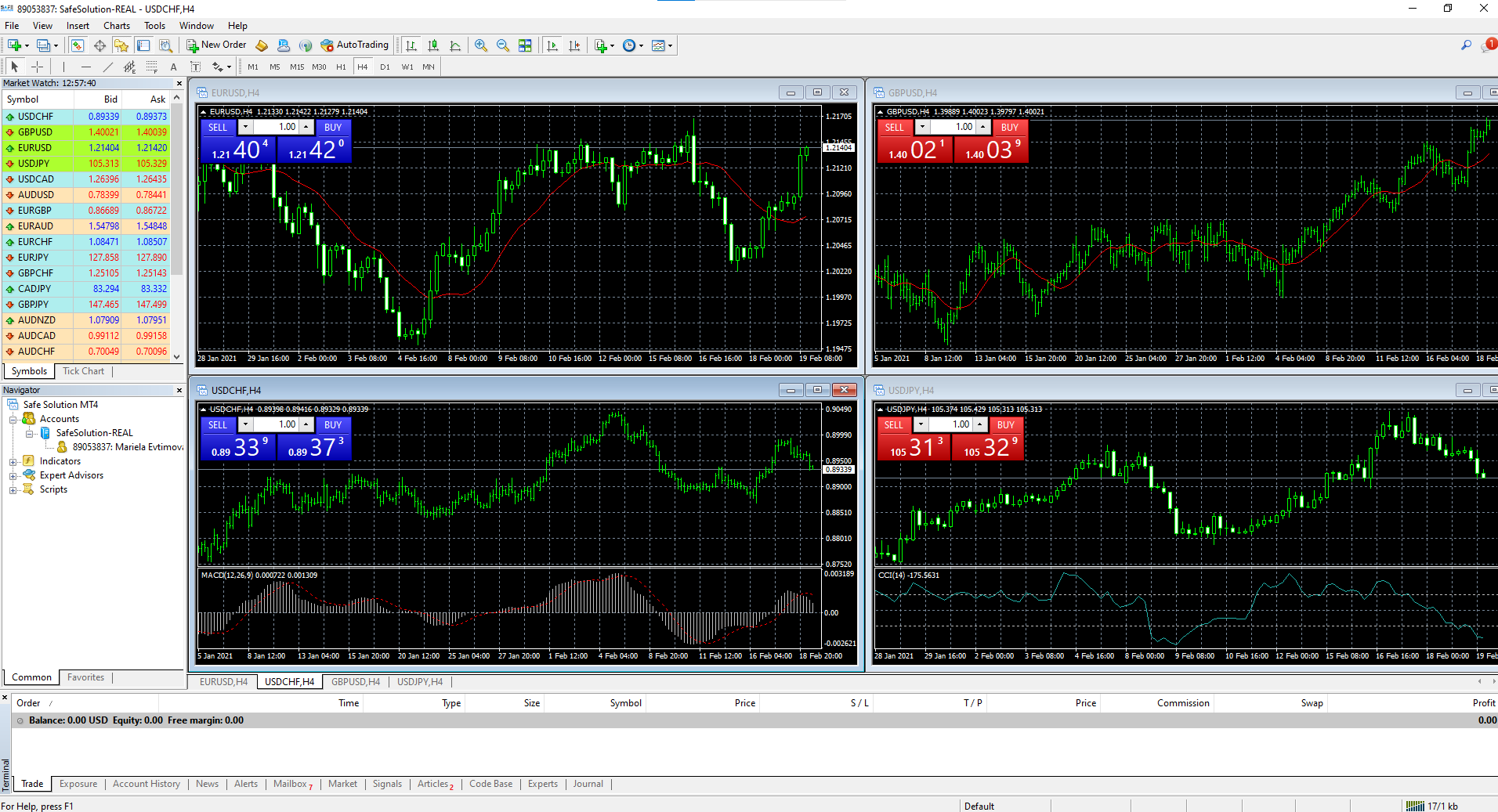Open the virtual hosting icon beside MetaEditor
The width and height of the screenshot is (1498, 812).
click(x=284, y=45)
